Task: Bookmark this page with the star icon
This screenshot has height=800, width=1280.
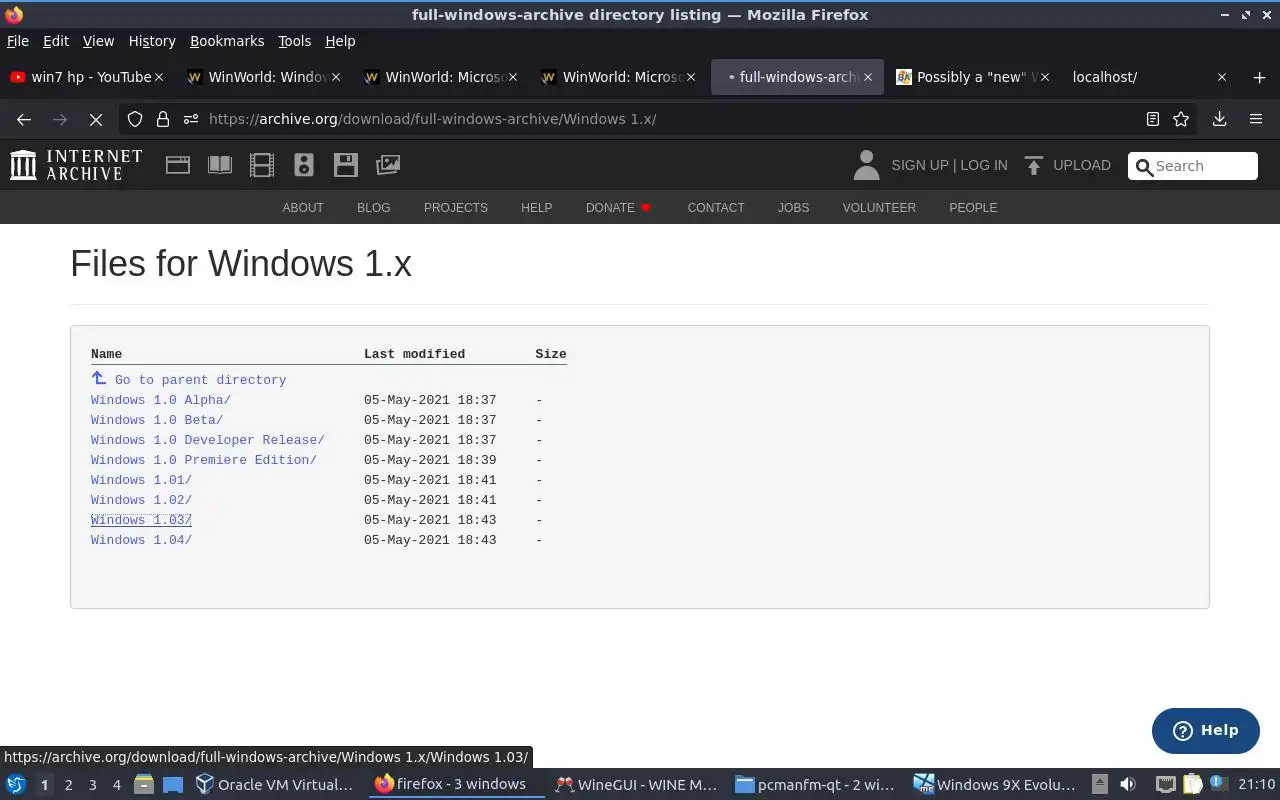Action: 1181,119
